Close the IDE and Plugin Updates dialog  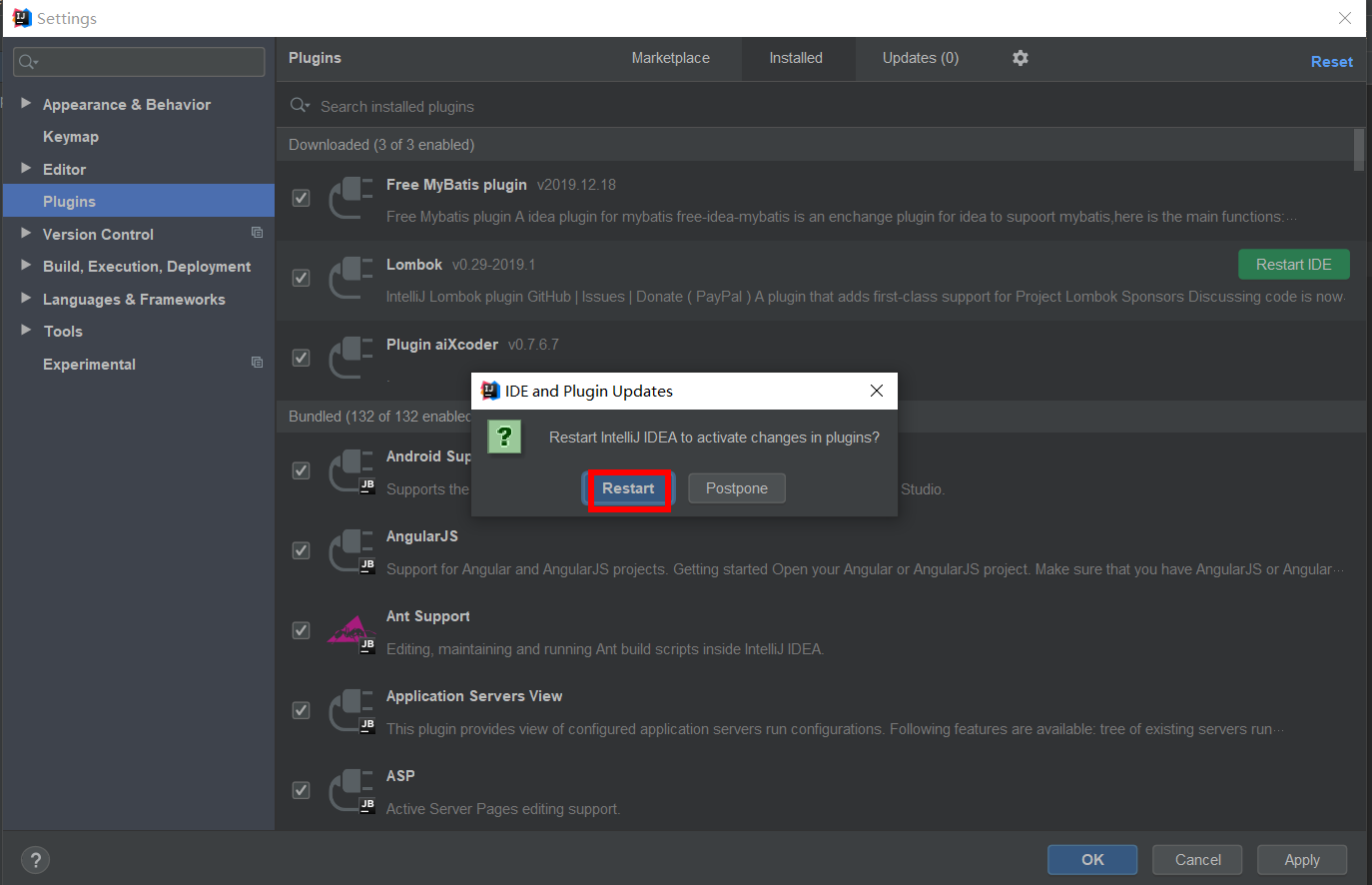[x=877, y=391]
